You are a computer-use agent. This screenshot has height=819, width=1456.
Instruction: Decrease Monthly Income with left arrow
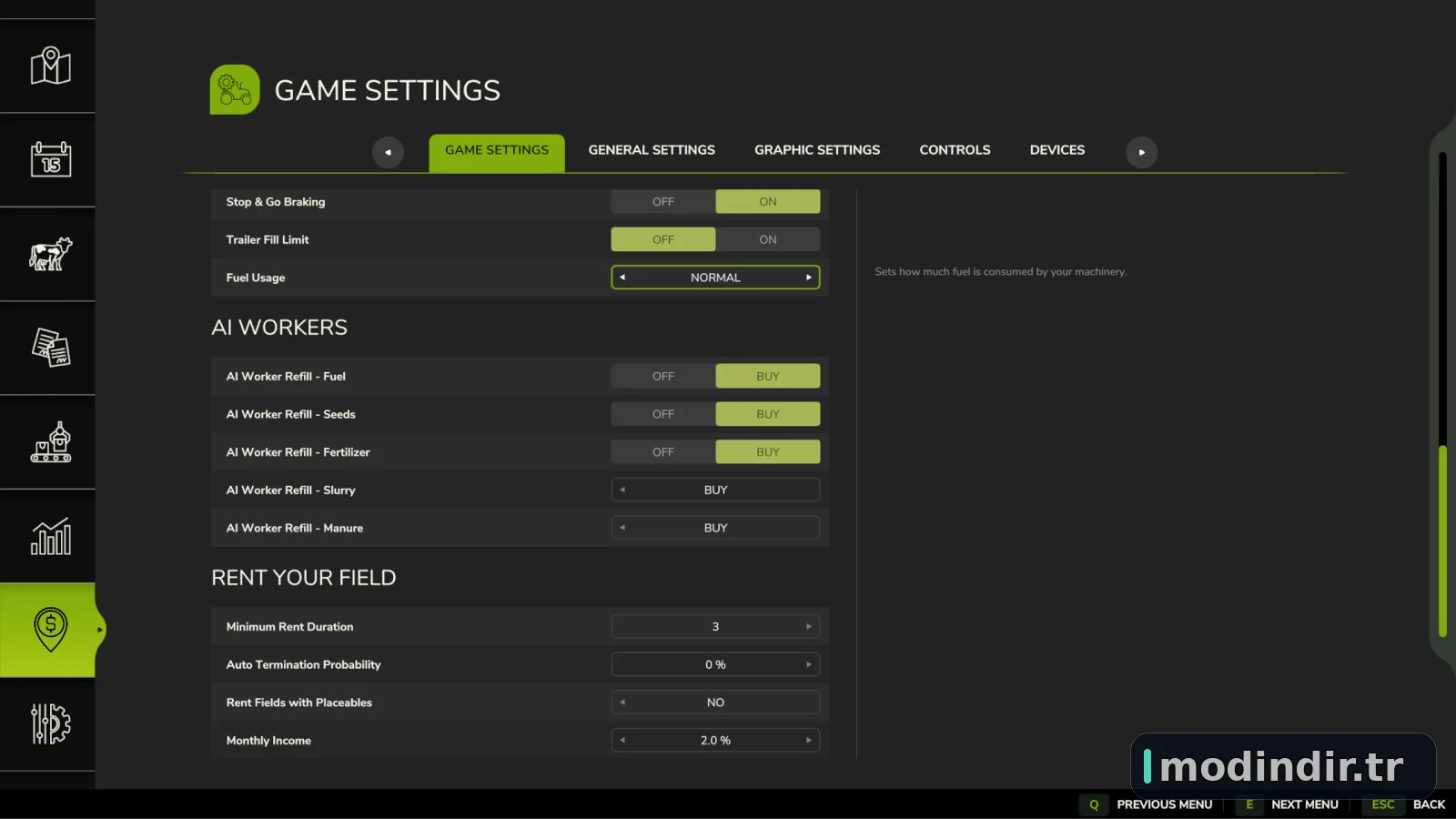click(622, 741)
